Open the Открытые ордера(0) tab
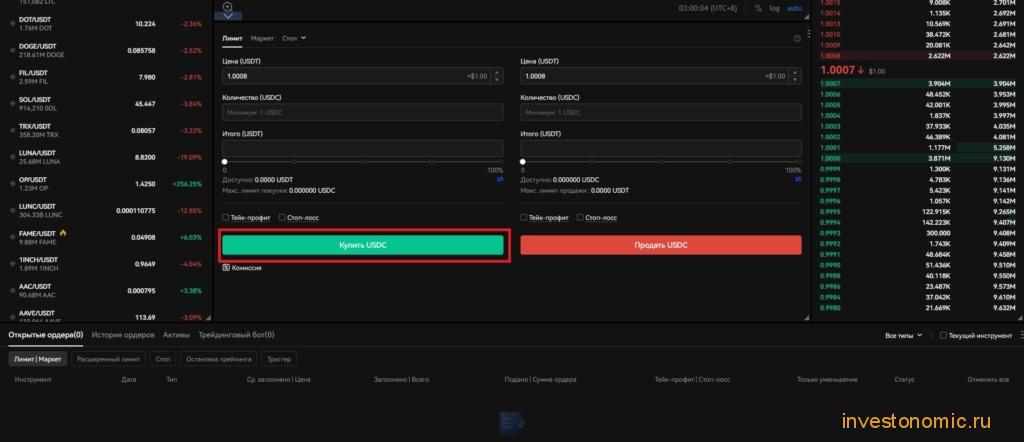Image resolution: width=1024 pixels, height=442 pixels. pyautogui.click(x=46, y=335)
